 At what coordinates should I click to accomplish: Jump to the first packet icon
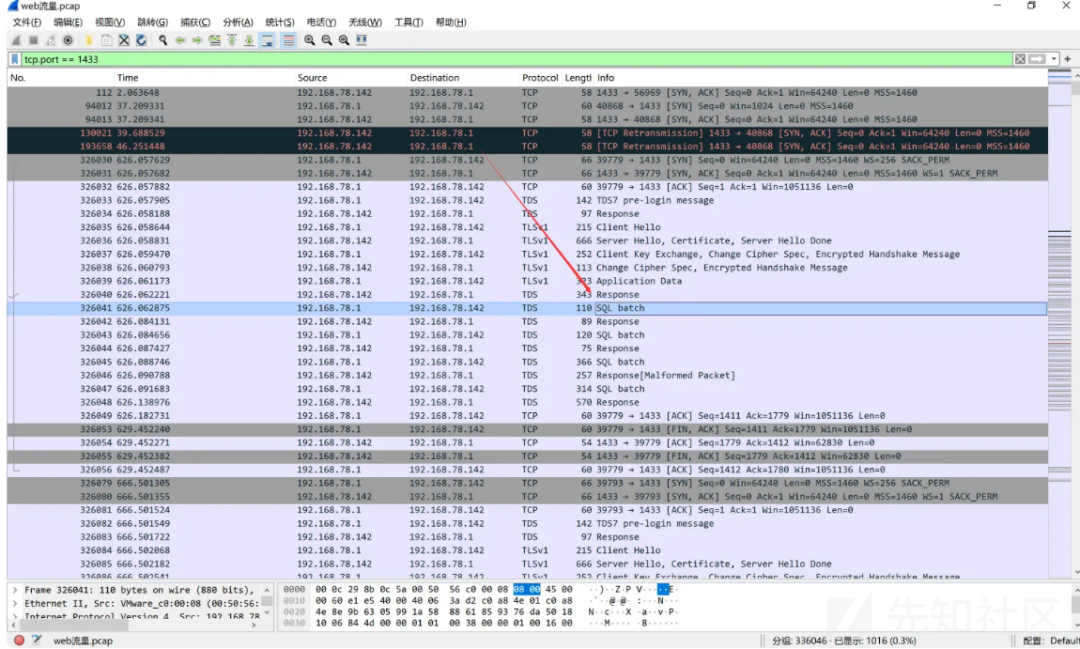pyautogui.click(x=232, y=41)
